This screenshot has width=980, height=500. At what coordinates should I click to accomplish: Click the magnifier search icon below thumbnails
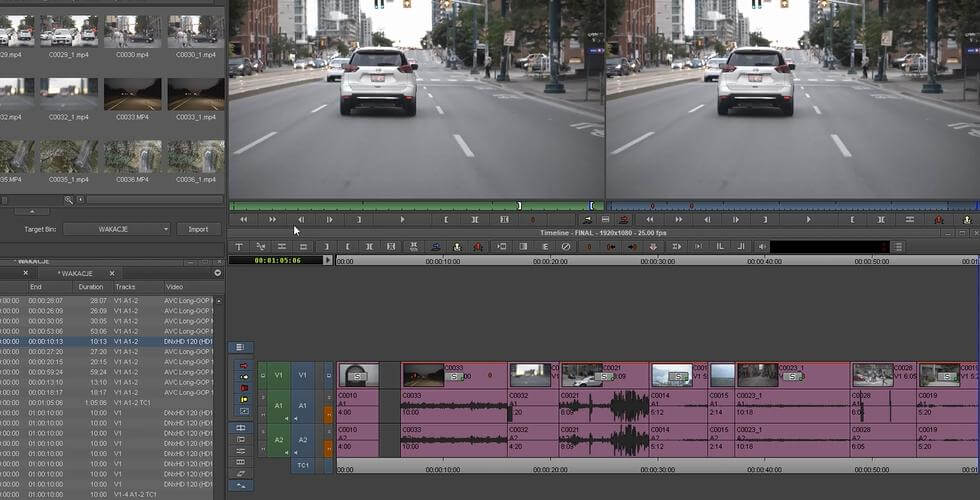(x=69, y=200)
